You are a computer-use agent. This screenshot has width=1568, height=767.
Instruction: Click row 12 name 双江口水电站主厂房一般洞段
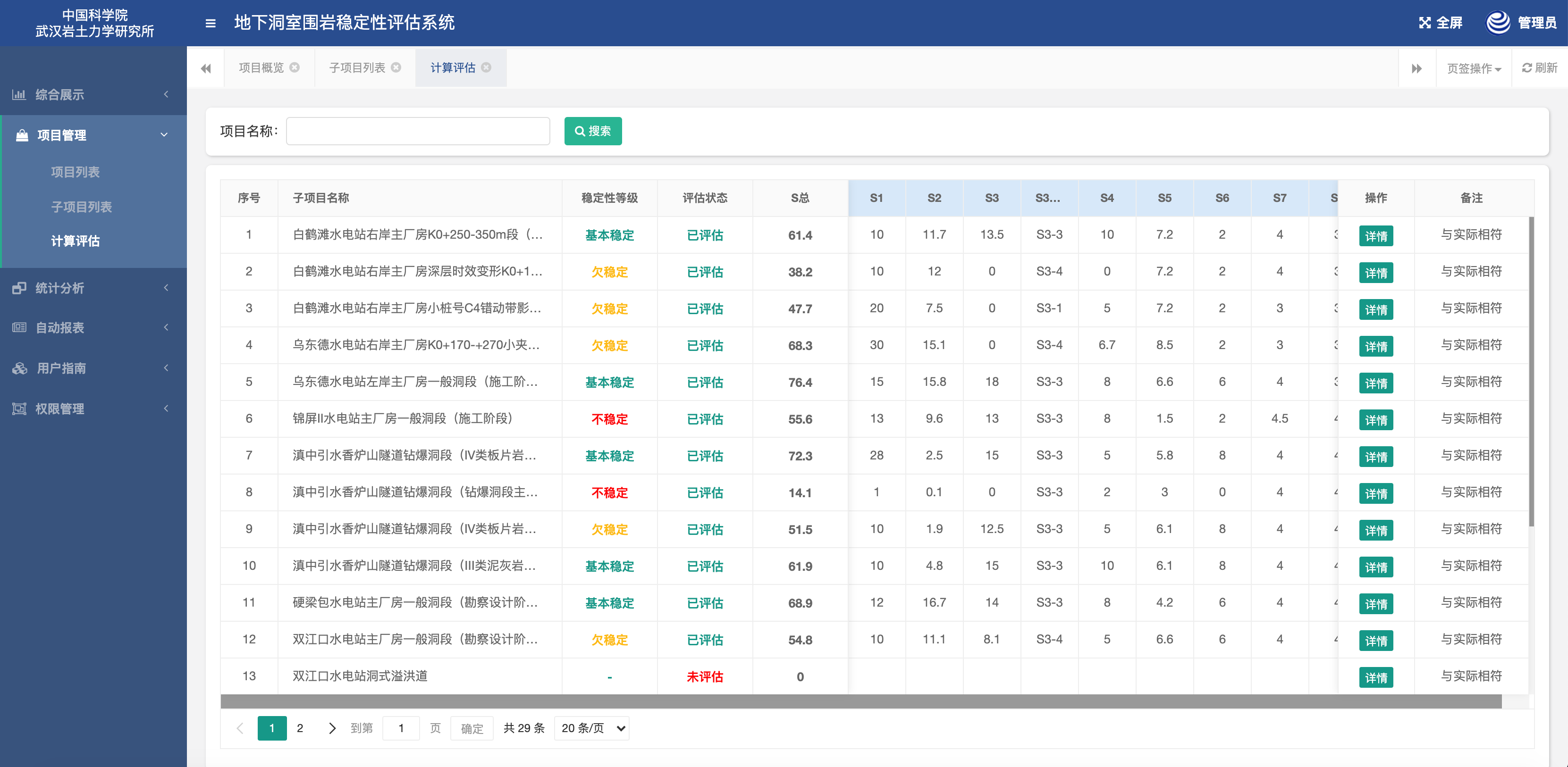click(x=415, y=639)
